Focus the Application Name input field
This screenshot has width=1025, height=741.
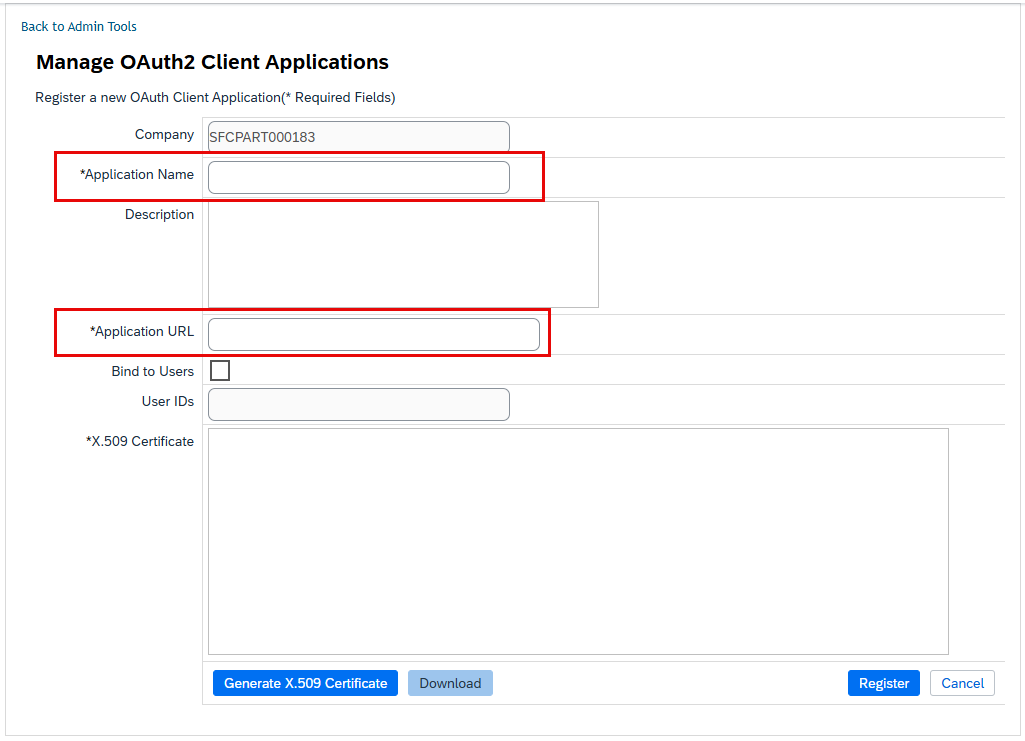[x=359, y=178]
